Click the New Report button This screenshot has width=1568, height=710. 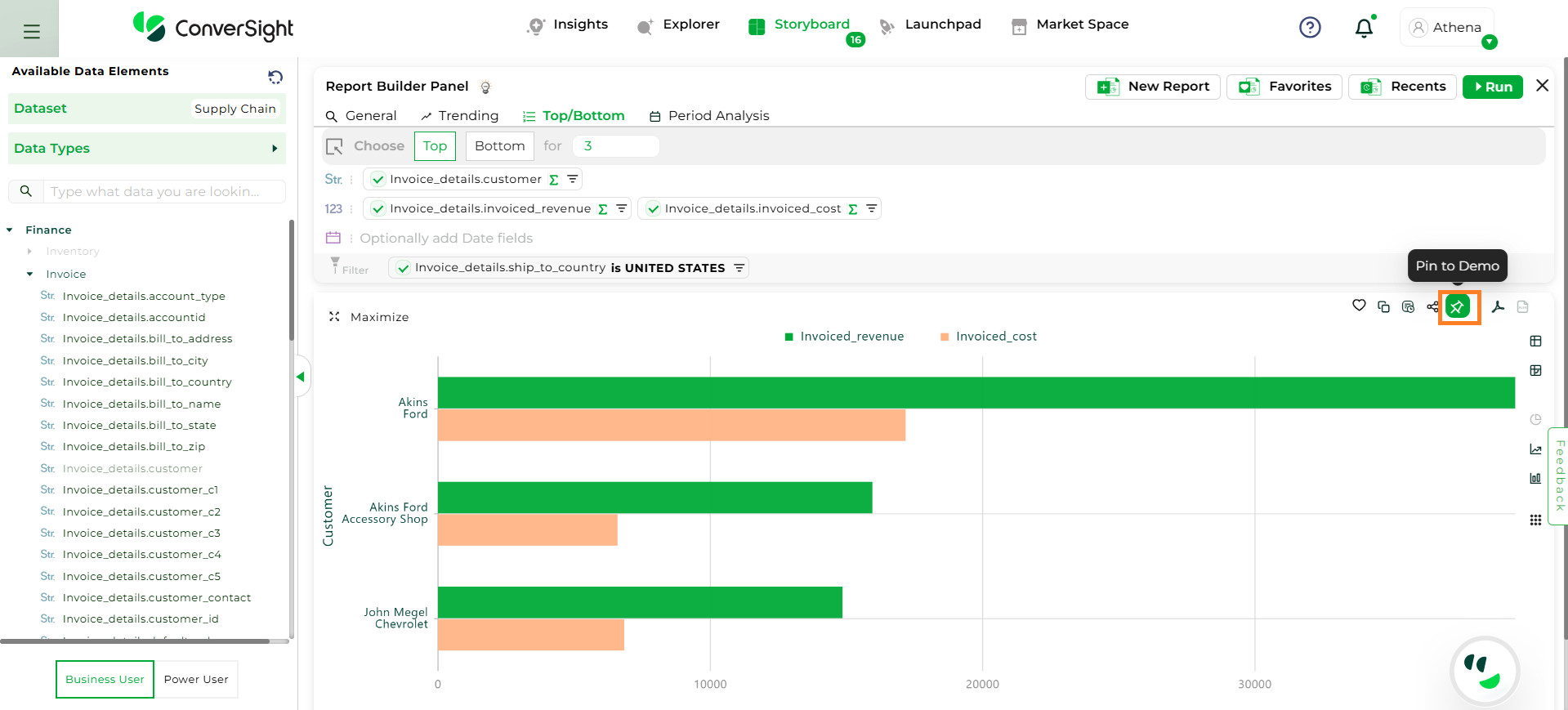pos(1152,87)
